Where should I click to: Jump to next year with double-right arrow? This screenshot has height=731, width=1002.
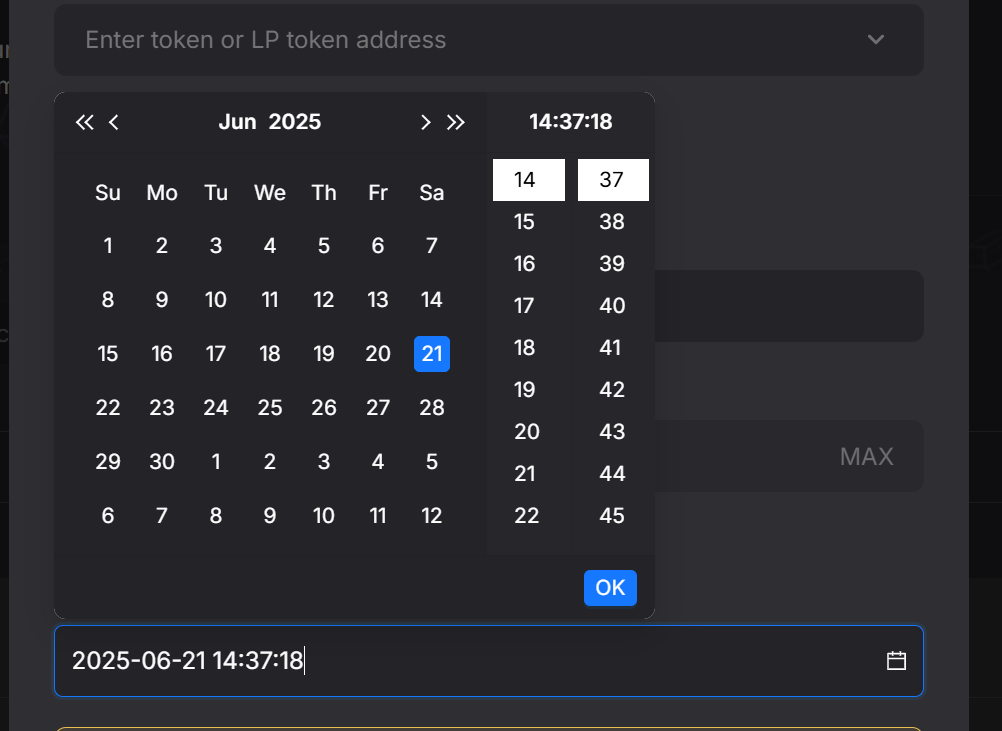pos(456,122)
